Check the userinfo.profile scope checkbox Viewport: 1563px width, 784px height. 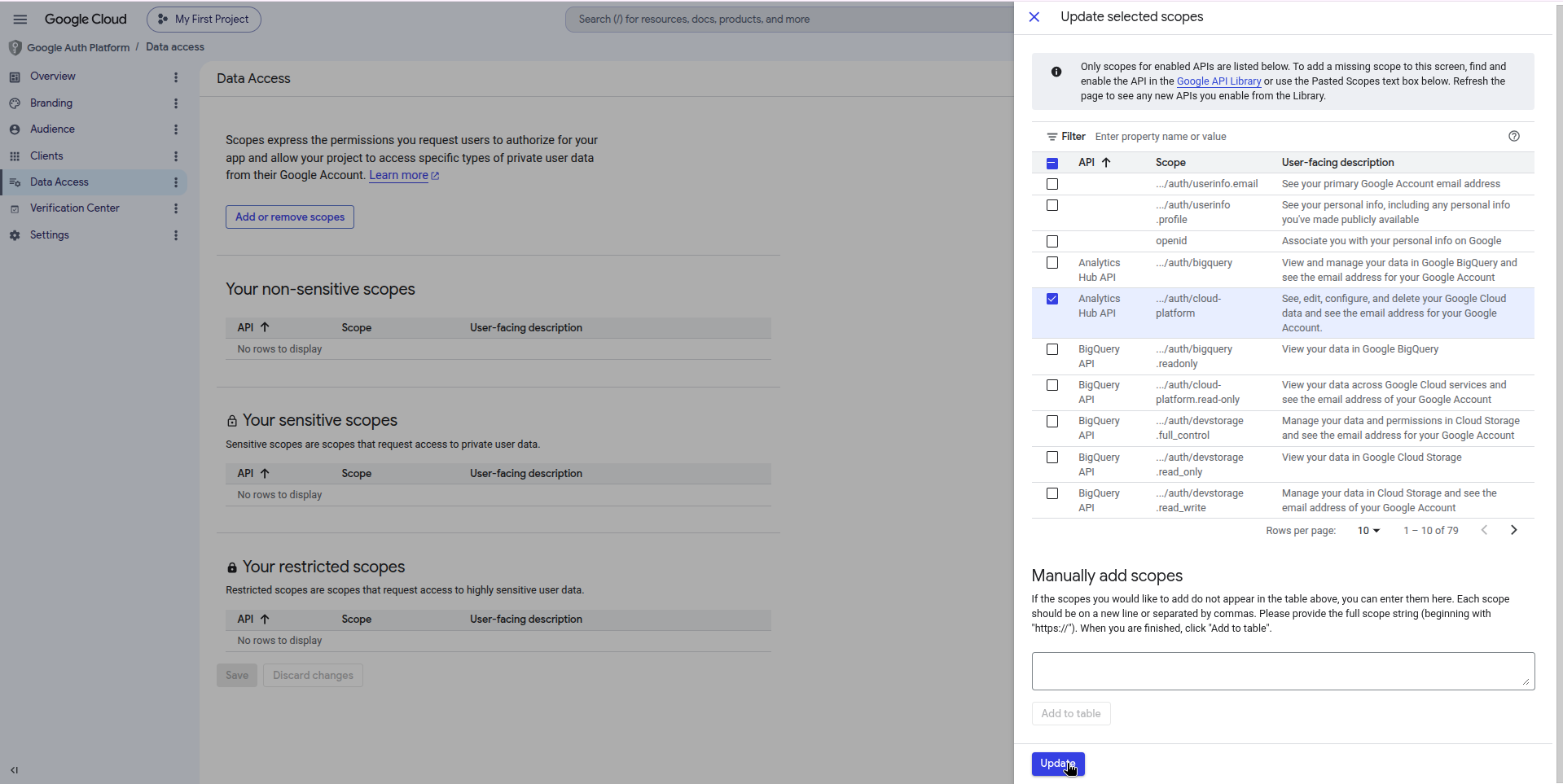click(1052, 205)
